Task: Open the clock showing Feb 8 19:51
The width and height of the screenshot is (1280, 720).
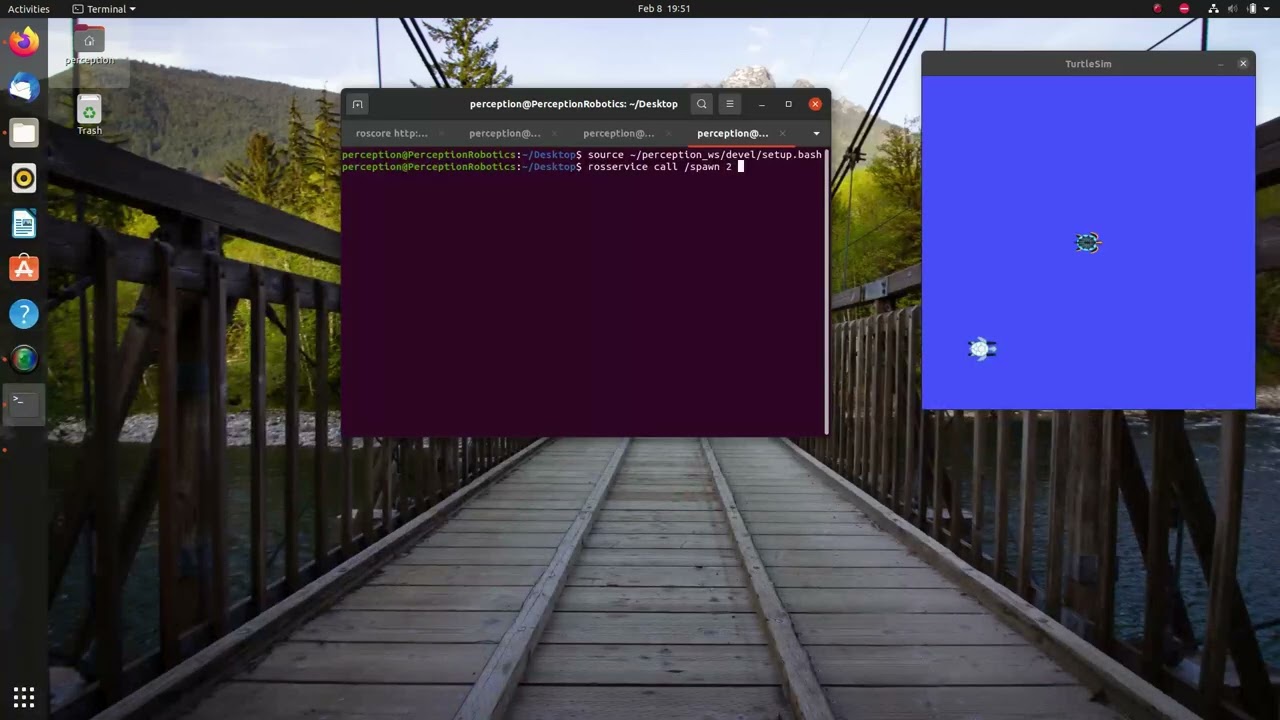Action: click(664, 9)
